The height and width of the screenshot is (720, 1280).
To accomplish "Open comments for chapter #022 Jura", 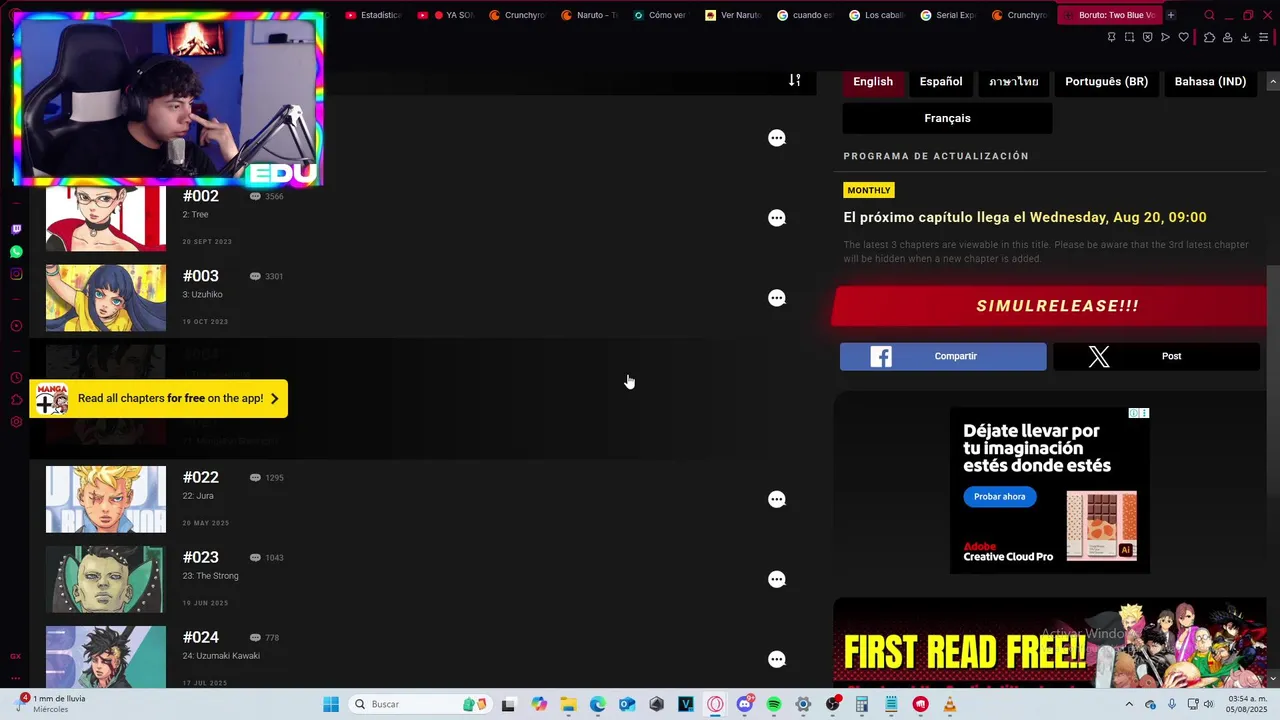I will click(777, 499).
